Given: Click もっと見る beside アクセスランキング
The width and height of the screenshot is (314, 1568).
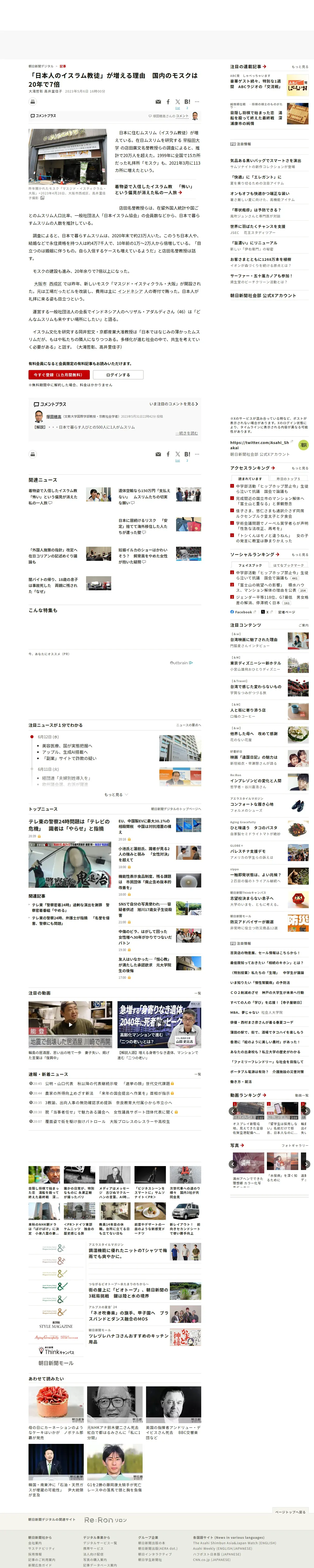Looking at the screenshot, I should [300, 468].
